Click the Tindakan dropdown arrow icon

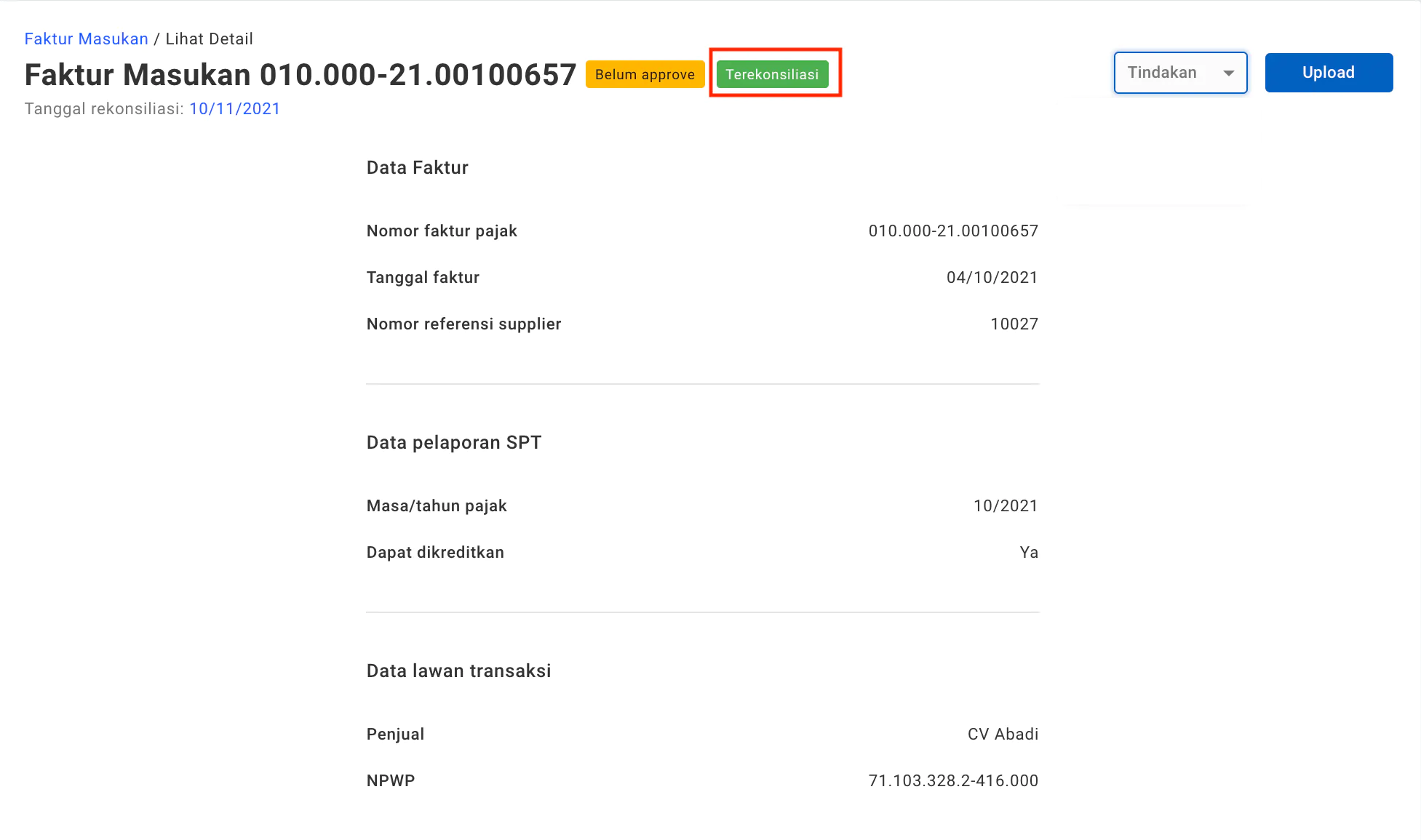[x=1229, y=73]
